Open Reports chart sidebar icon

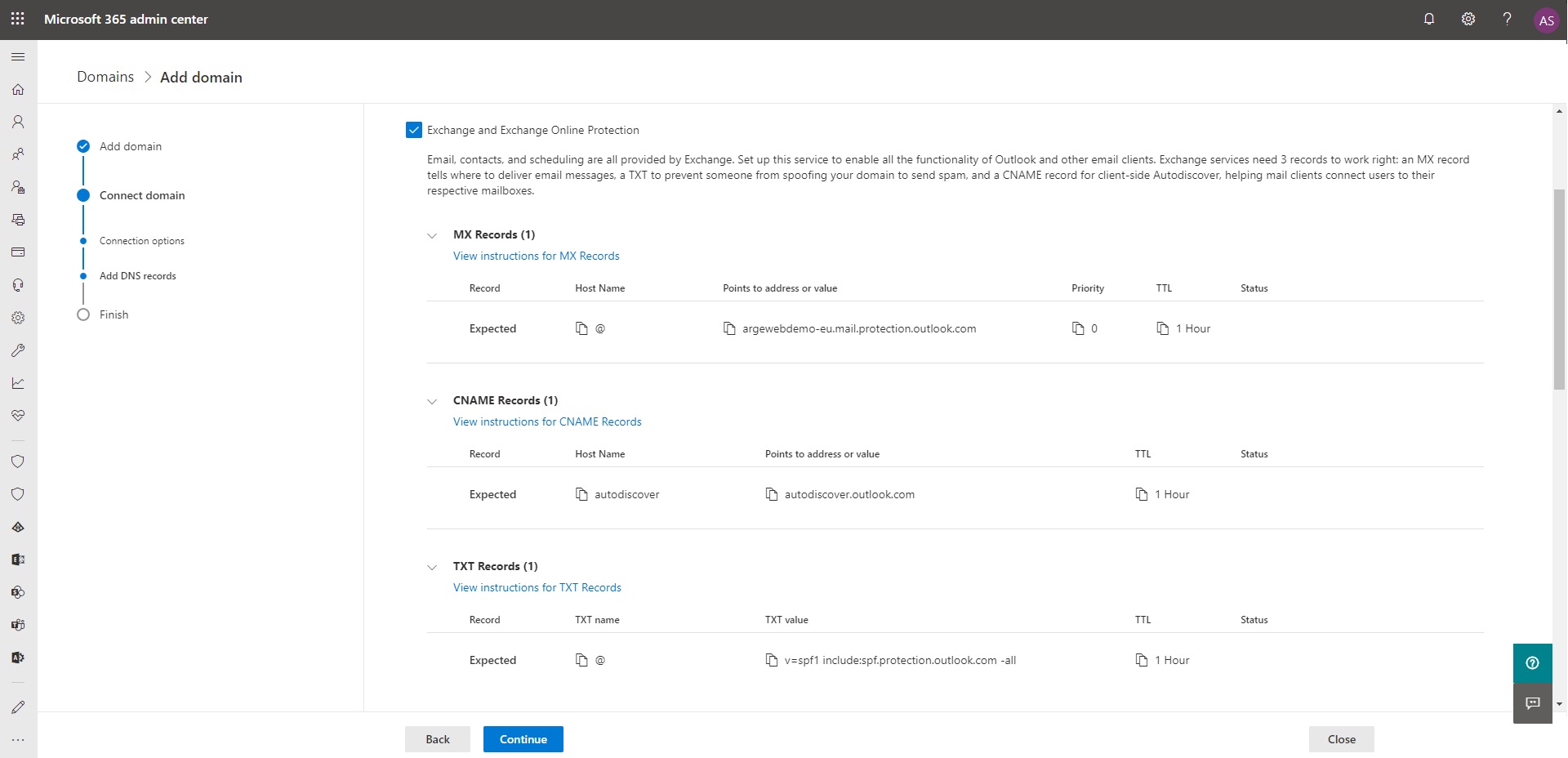click(18, 383)
